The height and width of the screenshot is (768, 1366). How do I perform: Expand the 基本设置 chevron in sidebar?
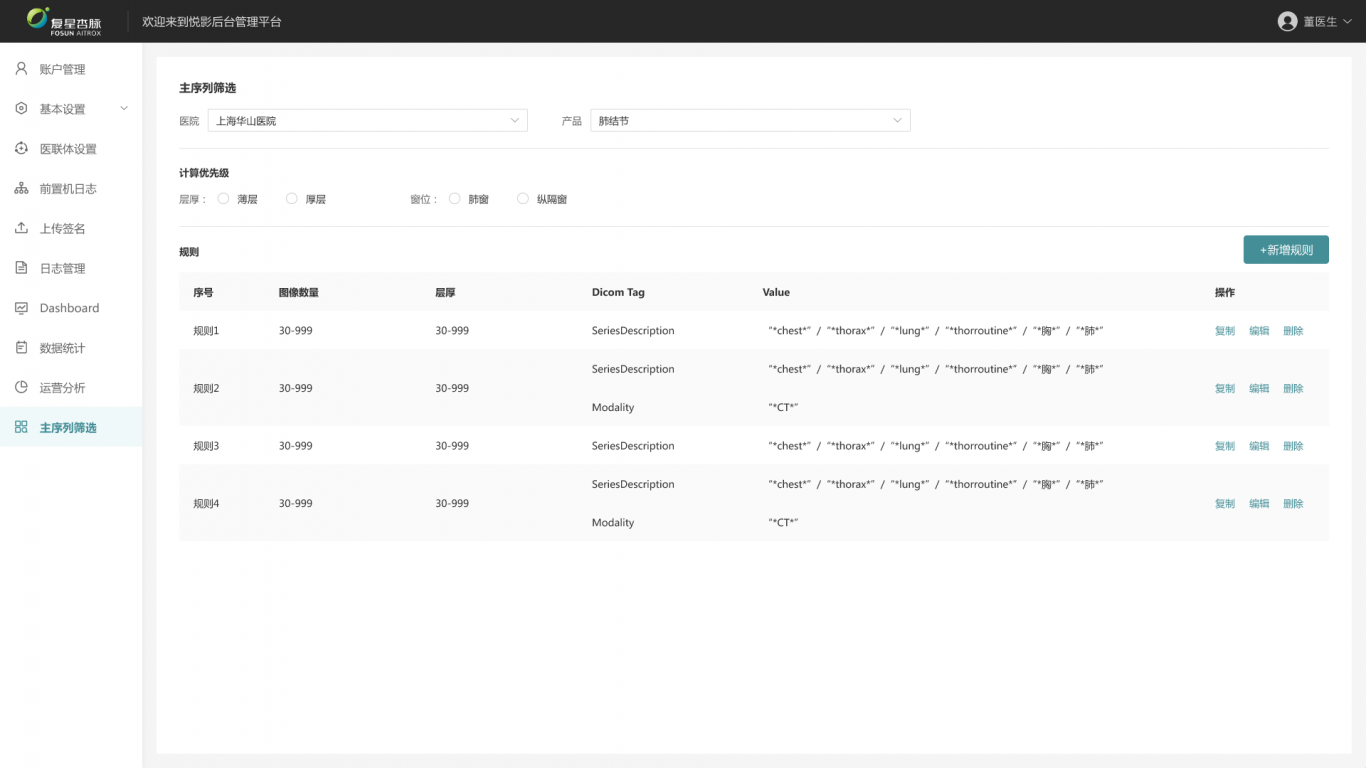(x=124, y=109)
